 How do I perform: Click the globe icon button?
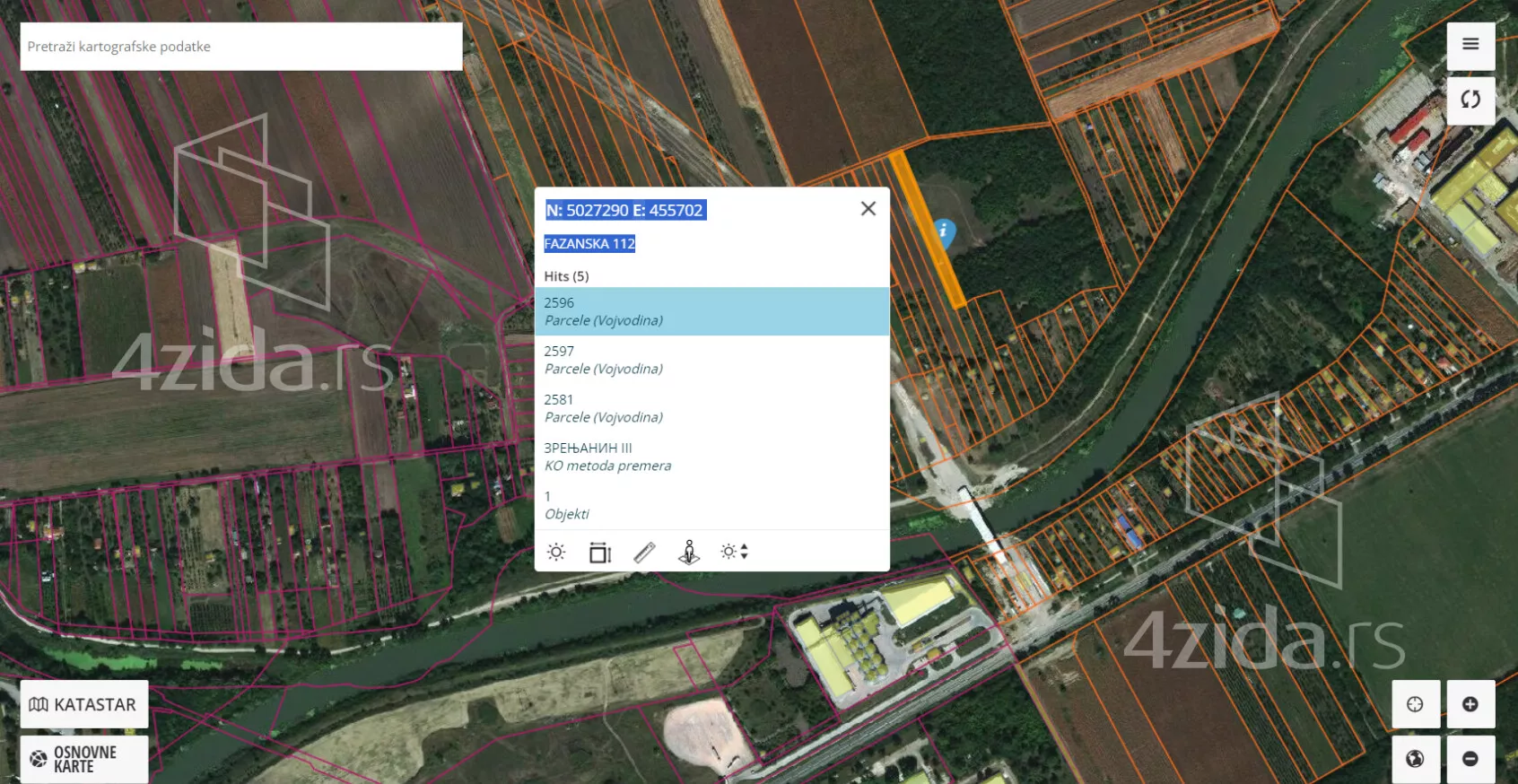click(x=1415, y=759)
